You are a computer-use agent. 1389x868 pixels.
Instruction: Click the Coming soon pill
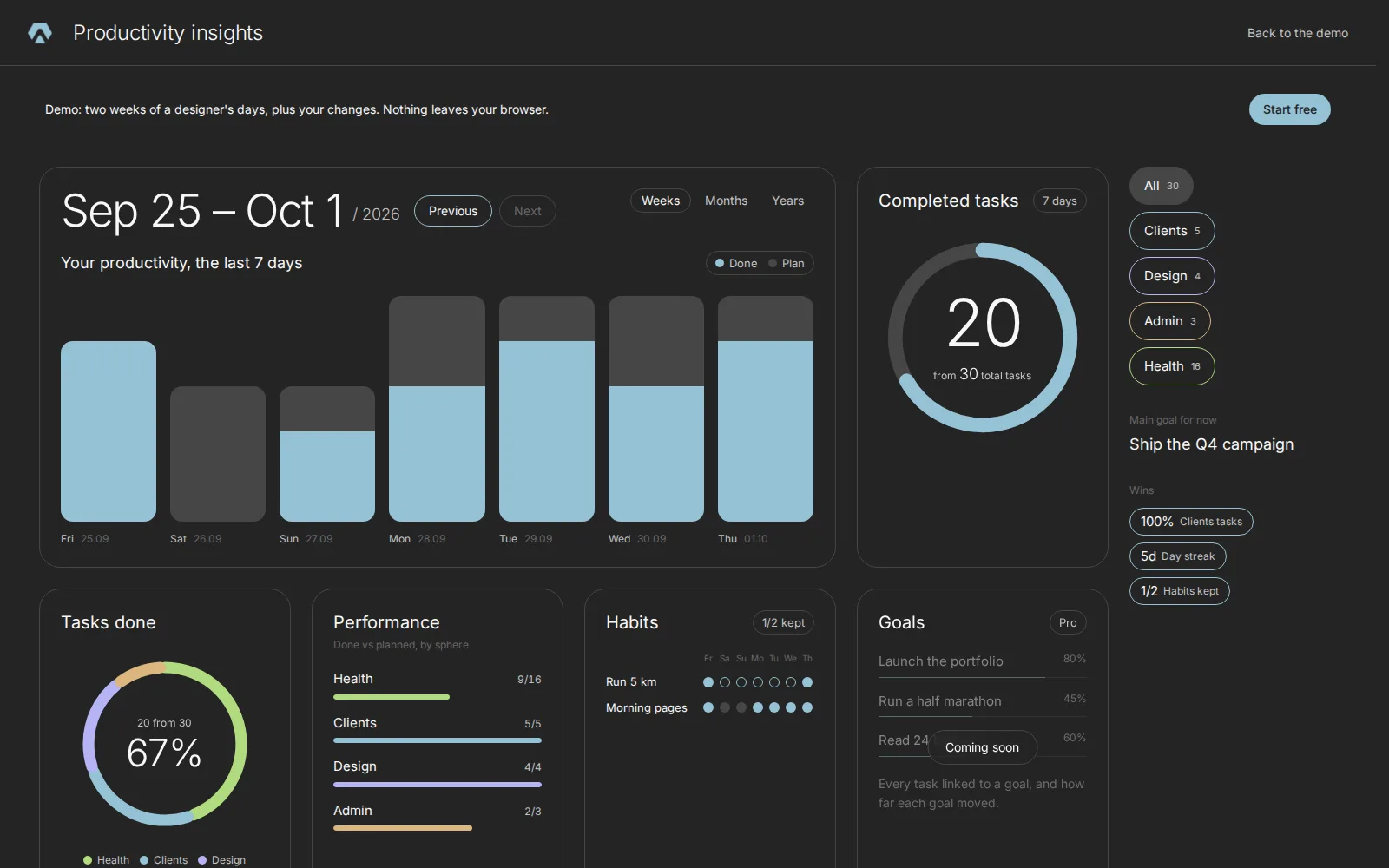tap(982, 747)
